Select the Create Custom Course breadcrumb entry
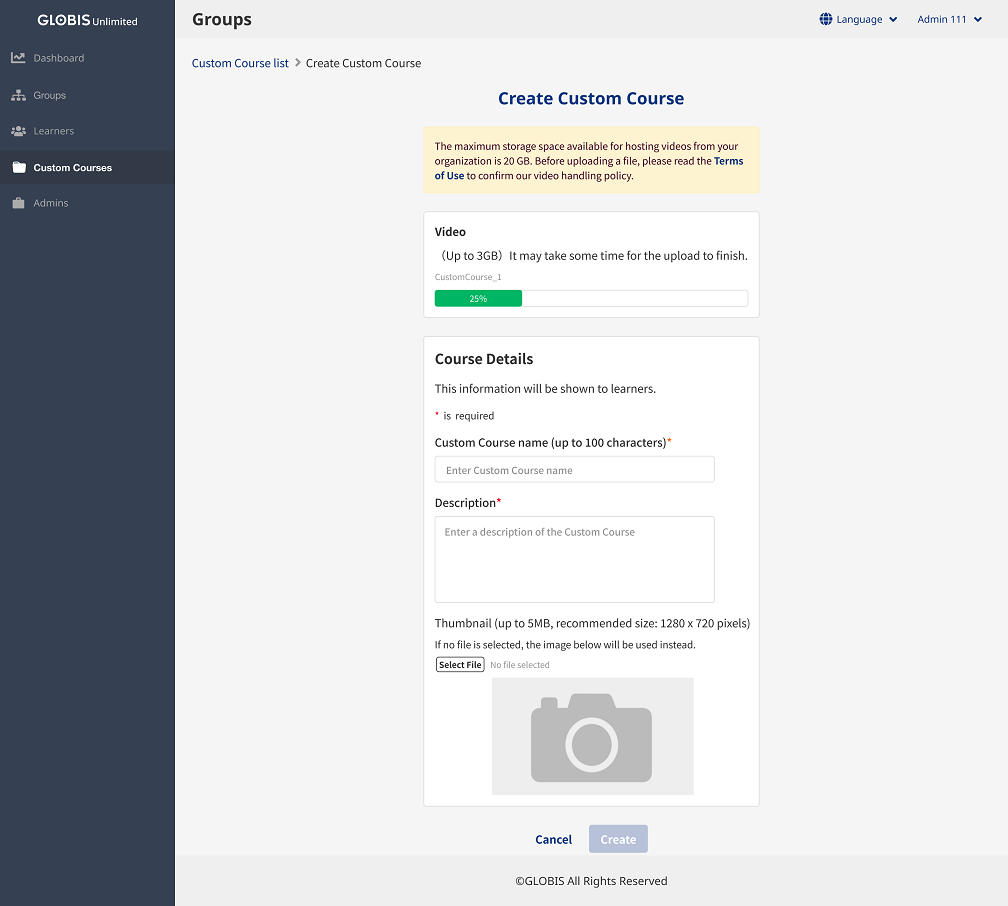1008x906 pixels. point(363,62)
